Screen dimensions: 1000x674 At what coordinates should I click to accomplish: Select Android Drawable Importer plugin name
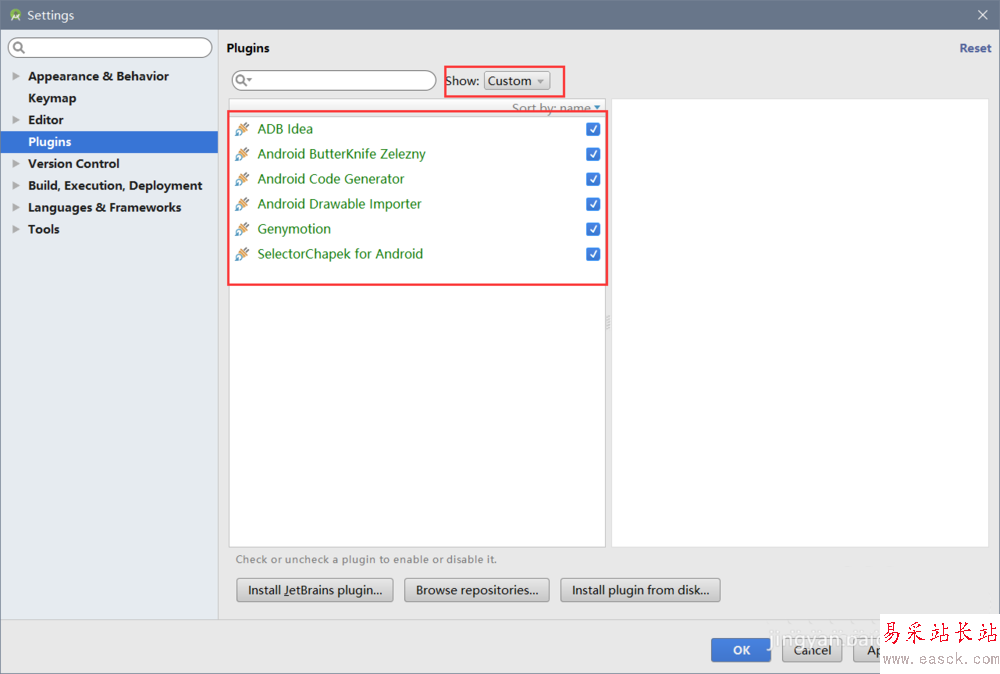pos(339,204)
